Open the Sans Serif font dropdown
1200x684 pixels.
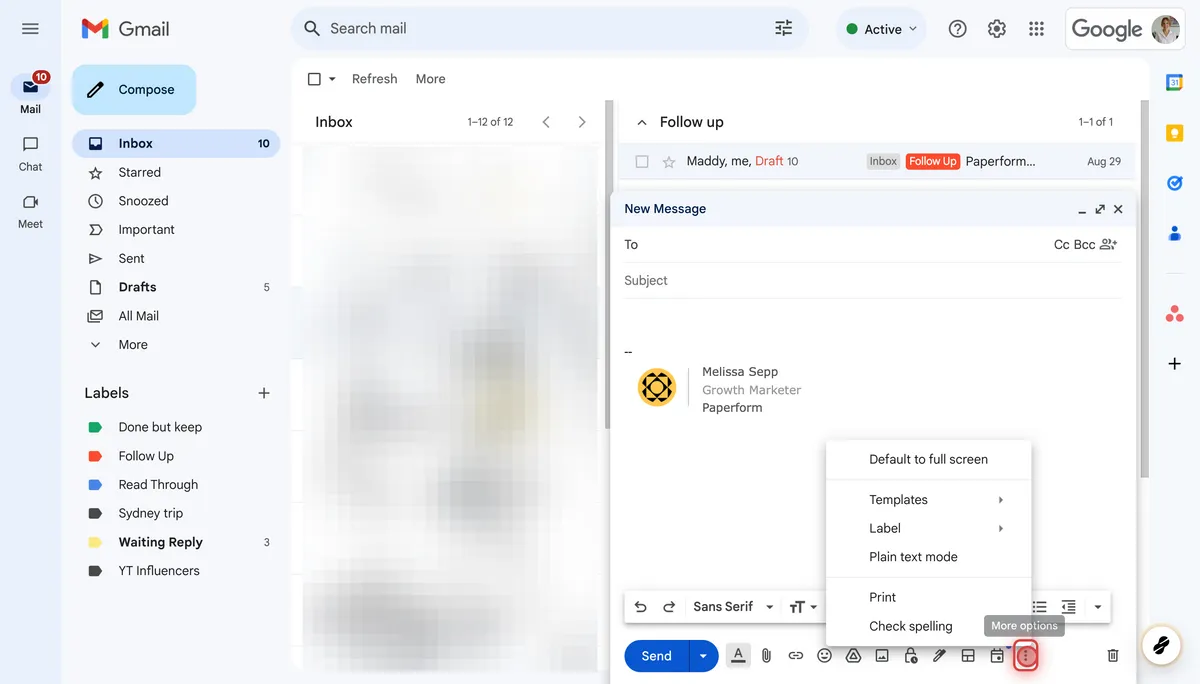(x=733, y=607)
